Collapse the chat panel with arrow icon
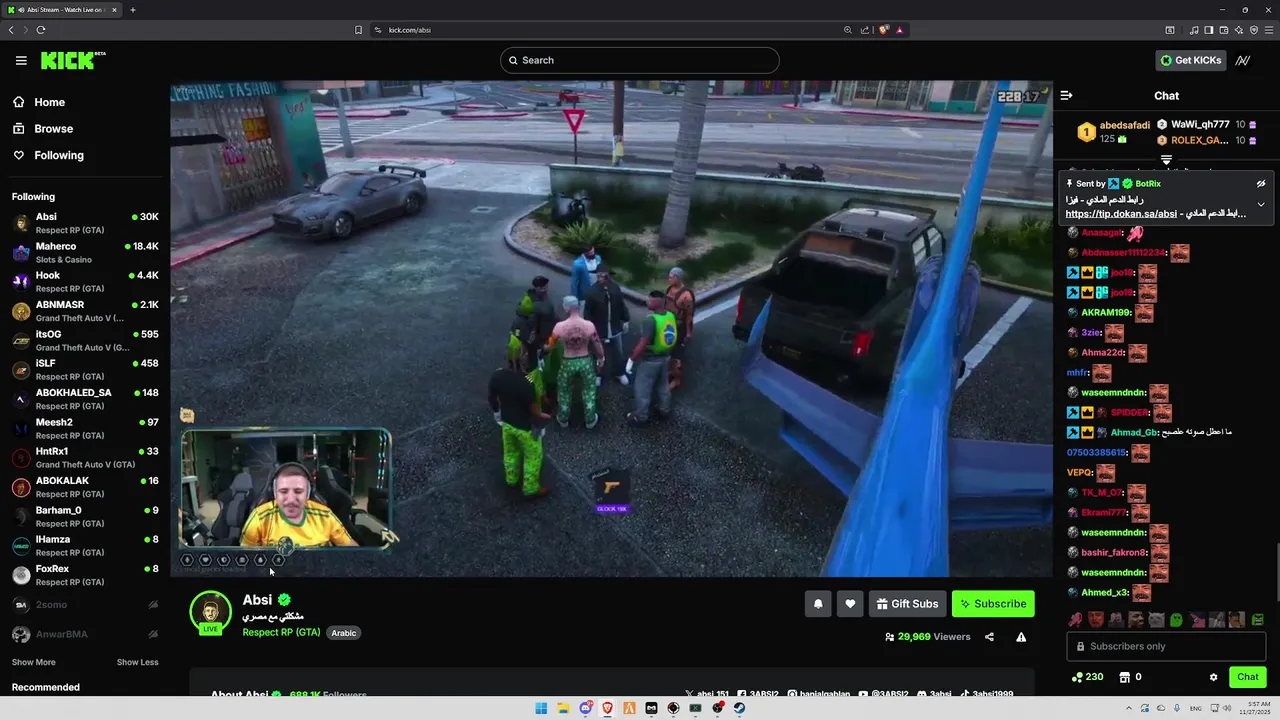This screenshot has height=720, width=1280. 1066,96
